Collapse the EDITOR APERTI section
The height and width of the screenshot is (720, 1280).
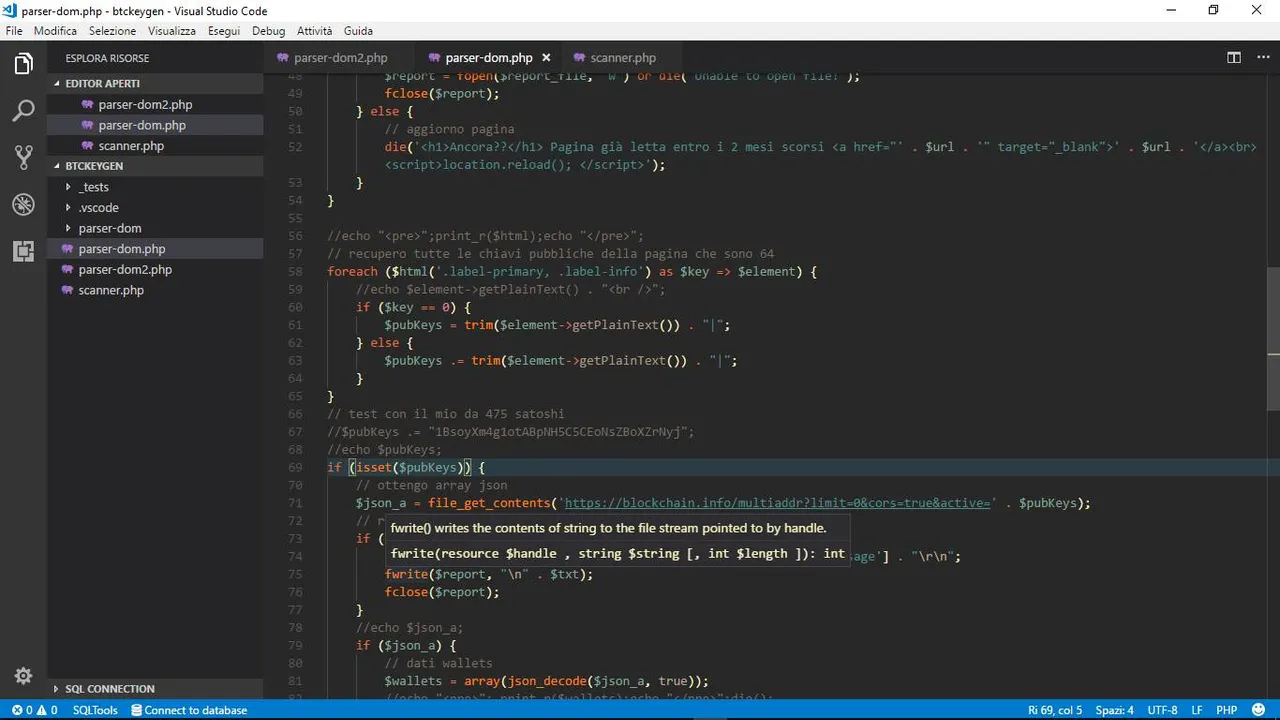(56, 84)
